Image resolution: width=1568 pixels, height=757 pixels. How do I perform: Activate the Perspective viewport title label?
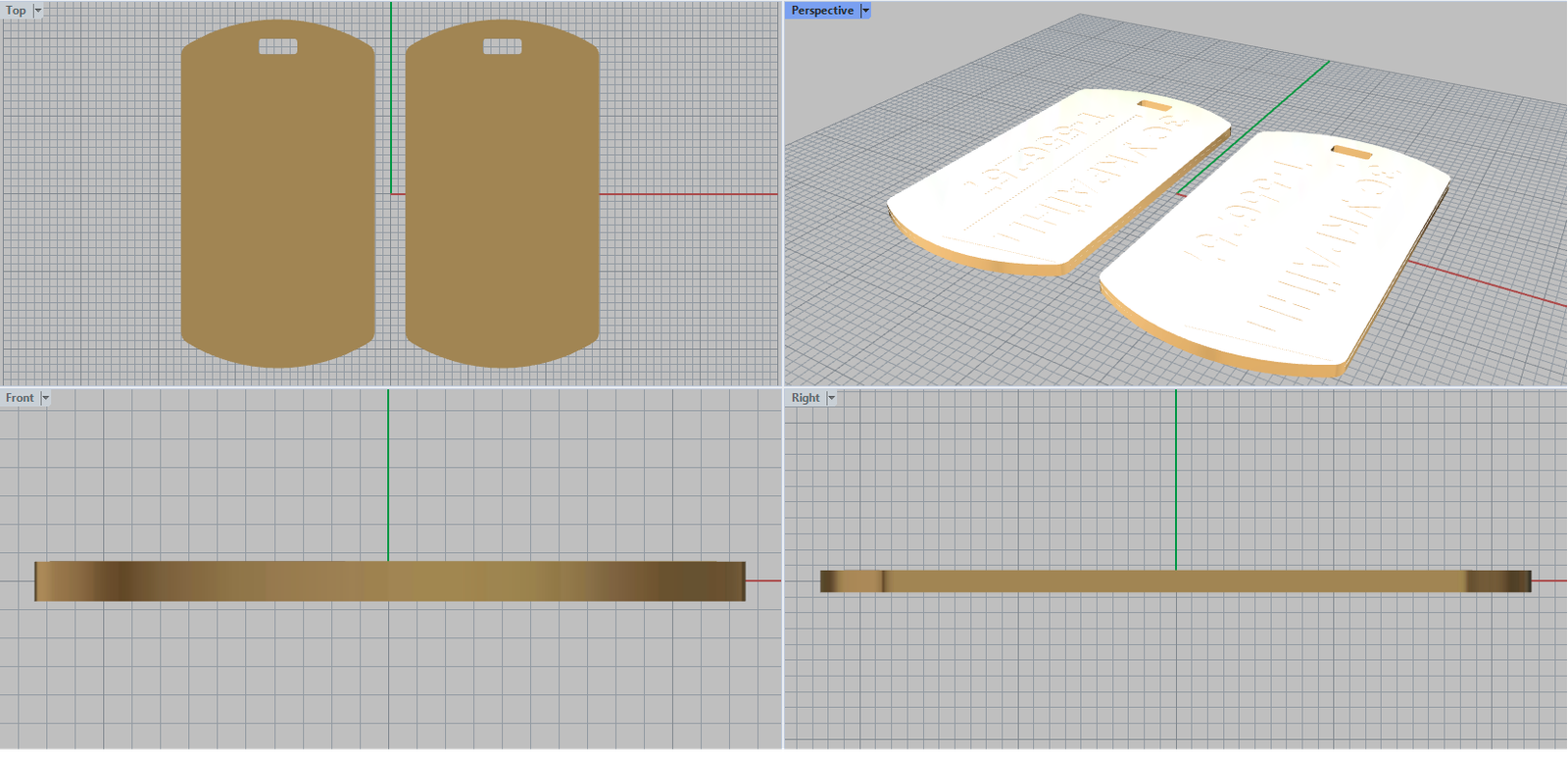(821, 11)
